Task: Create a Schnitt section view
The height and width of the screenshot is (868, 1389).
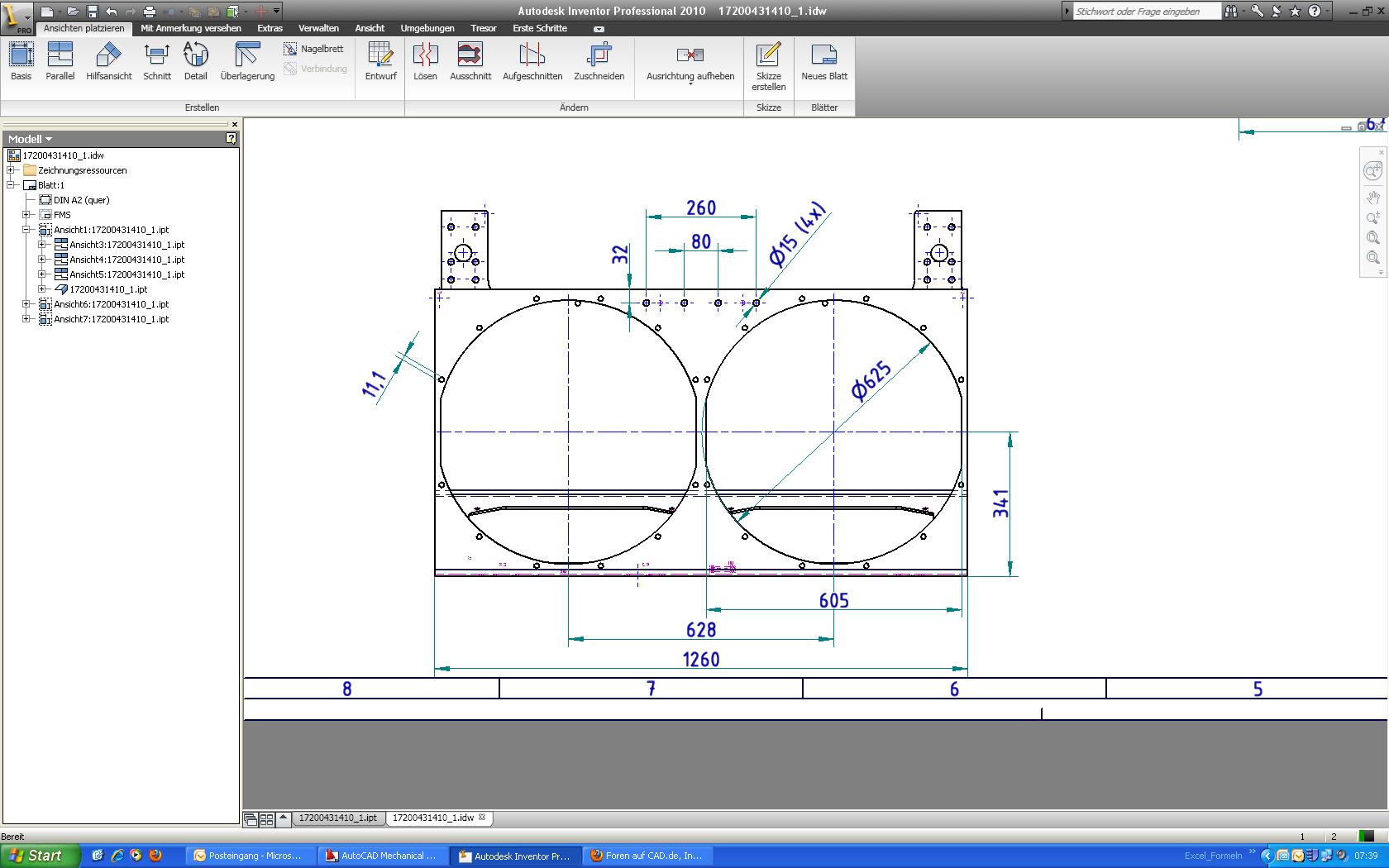Action: coord(156,61)
